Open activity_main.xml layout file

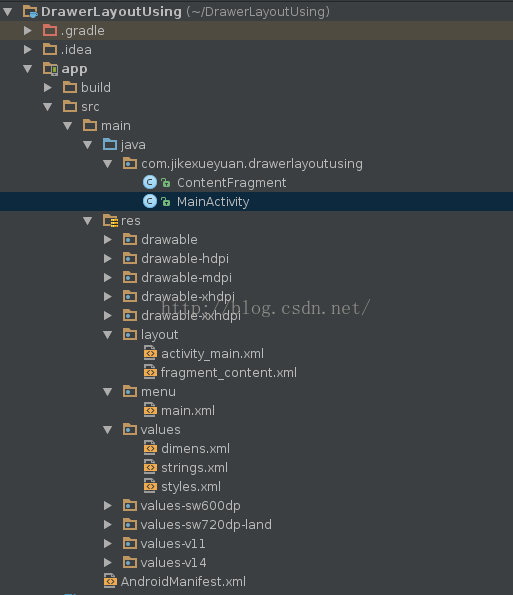[212, 354]
